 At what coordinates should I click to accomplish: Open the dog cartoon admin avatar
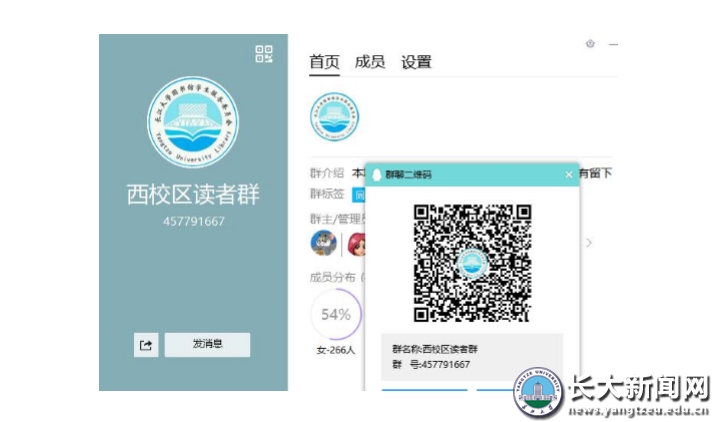tap(323, 243)
